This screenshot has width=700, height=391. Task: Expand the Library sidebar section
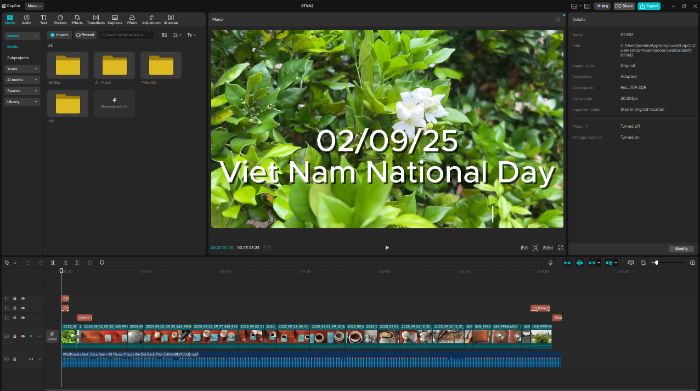[x=22, y=102]
